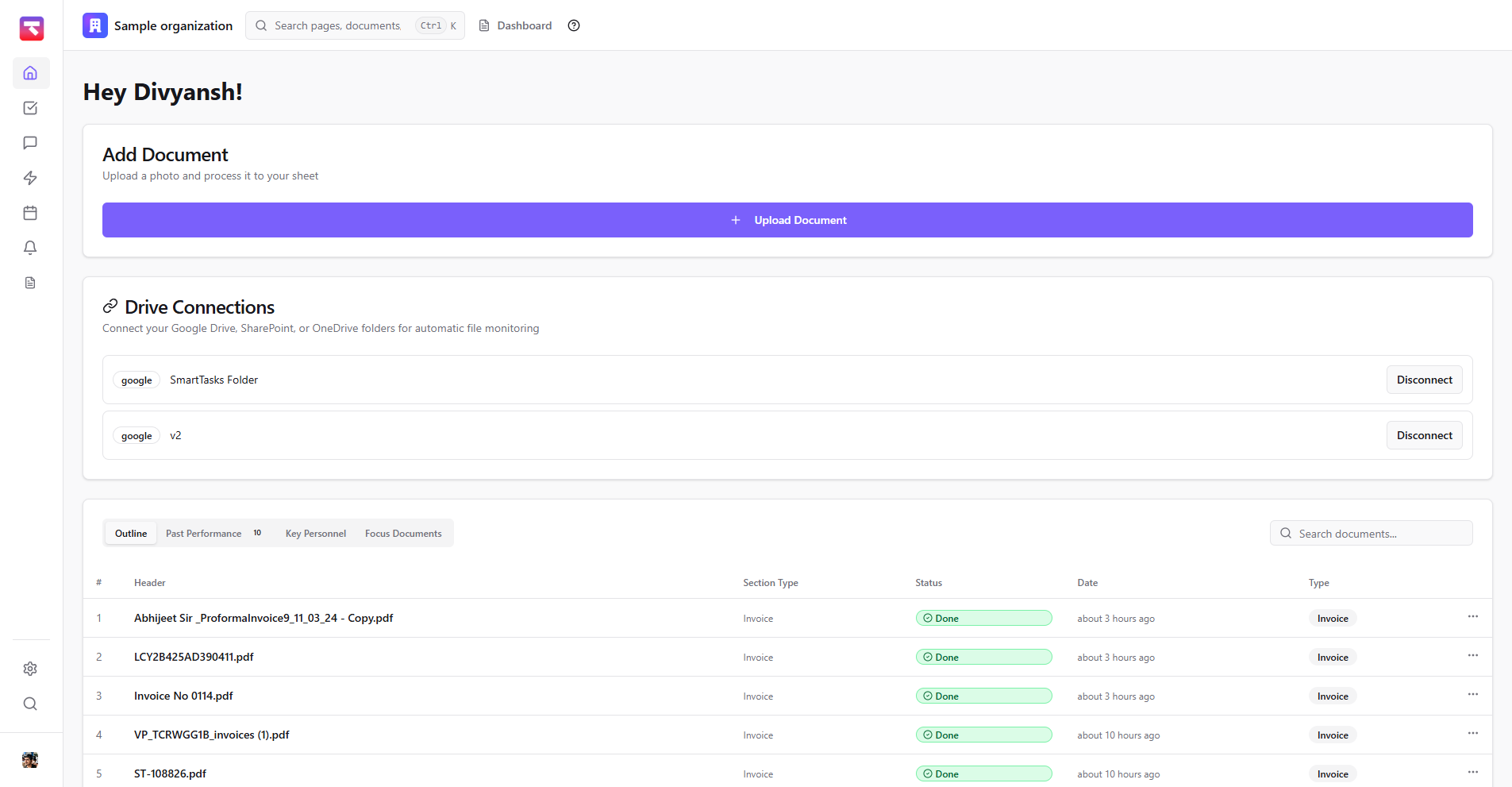The image size is (1512, 787).
Task: Select the Home icon in the sidebar
Action: coord(30,72)
